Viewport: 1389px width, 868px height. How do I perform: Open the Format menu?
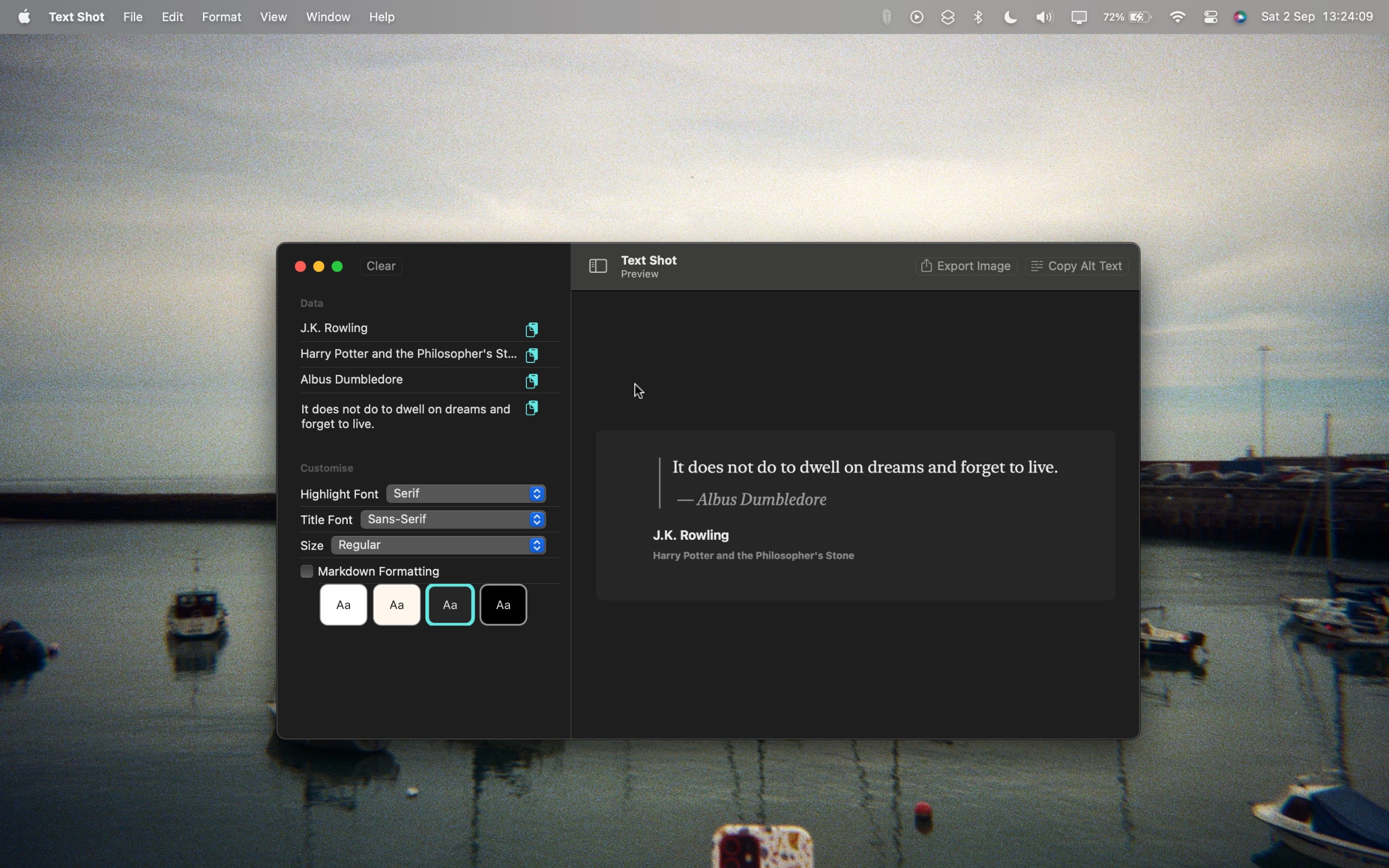tap(221, 17)
